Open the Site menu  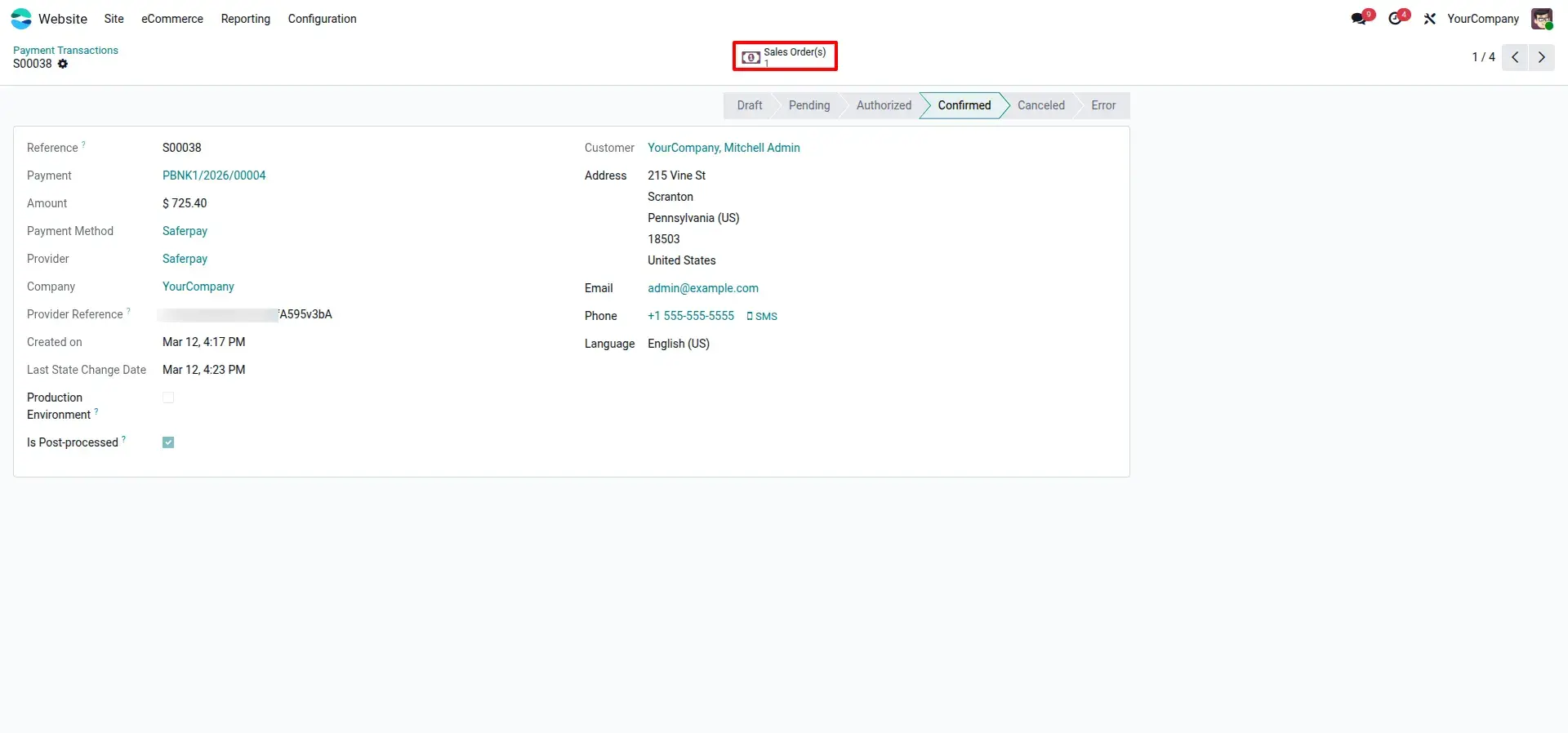coord(114,19)
